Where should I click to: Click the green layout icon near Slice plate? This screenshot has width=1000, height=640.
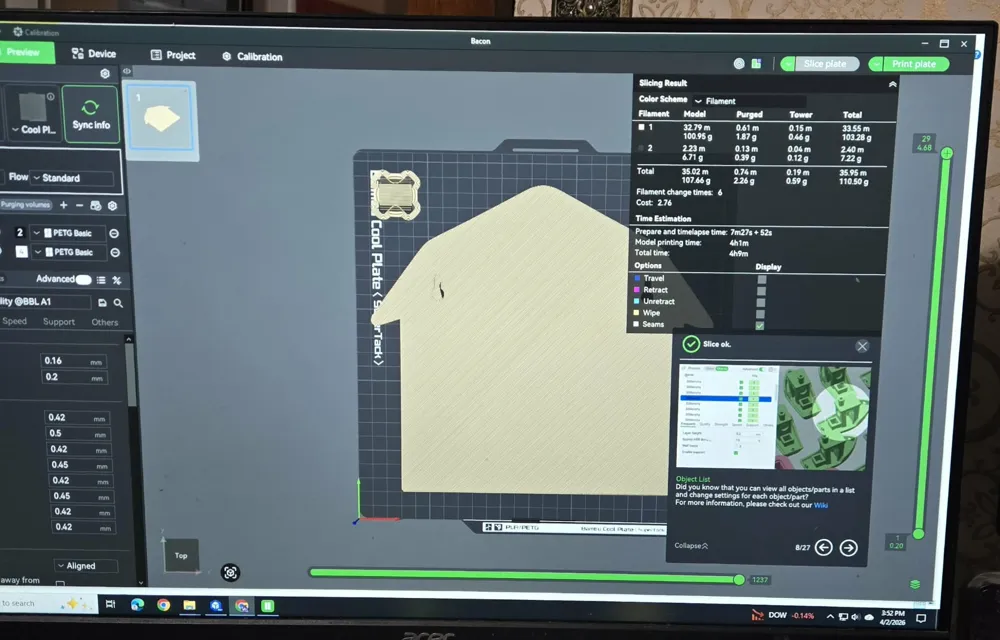coord(756,63)
